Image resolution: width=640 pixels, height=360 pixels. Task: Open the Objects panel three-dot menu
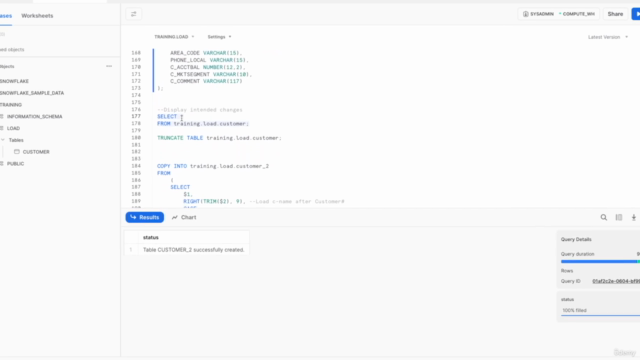click(x=109, y=66)
